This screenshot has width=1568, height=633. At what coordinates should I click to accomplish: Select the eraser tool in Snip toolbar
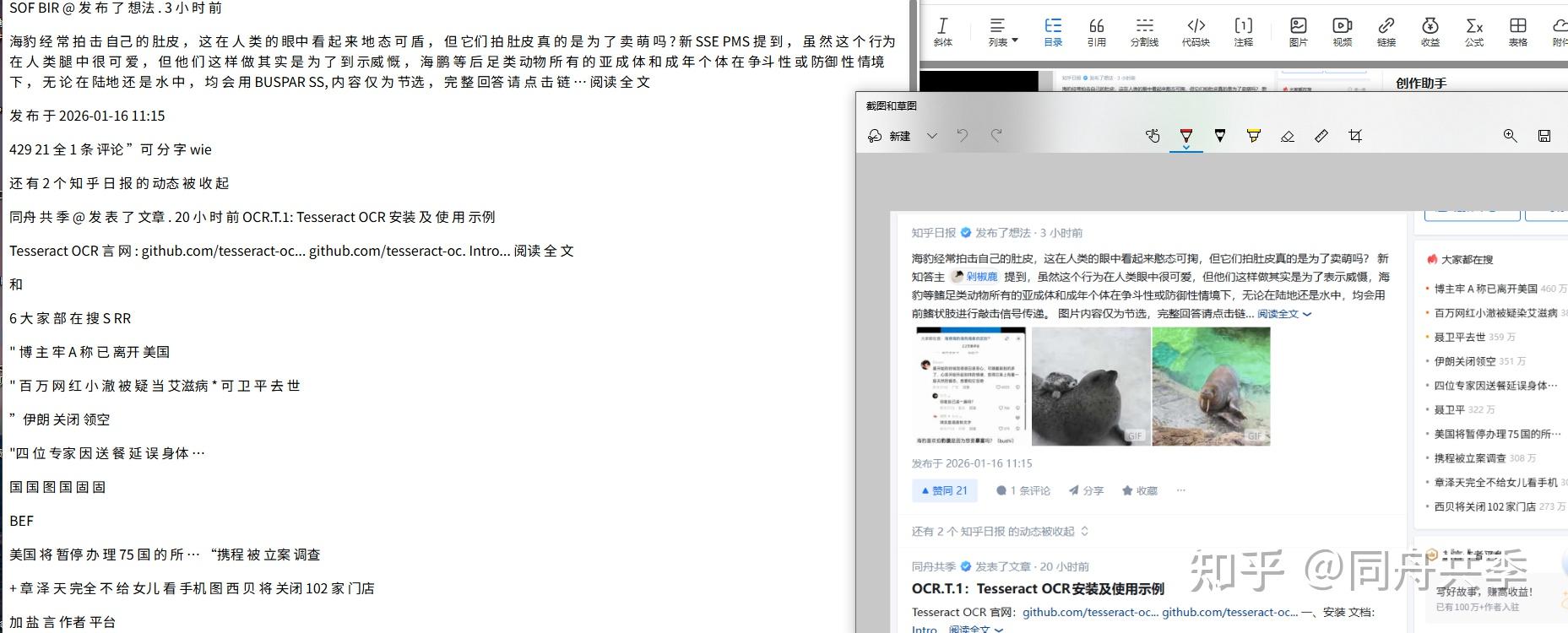pyautogui.click(x=1288, y=136)
